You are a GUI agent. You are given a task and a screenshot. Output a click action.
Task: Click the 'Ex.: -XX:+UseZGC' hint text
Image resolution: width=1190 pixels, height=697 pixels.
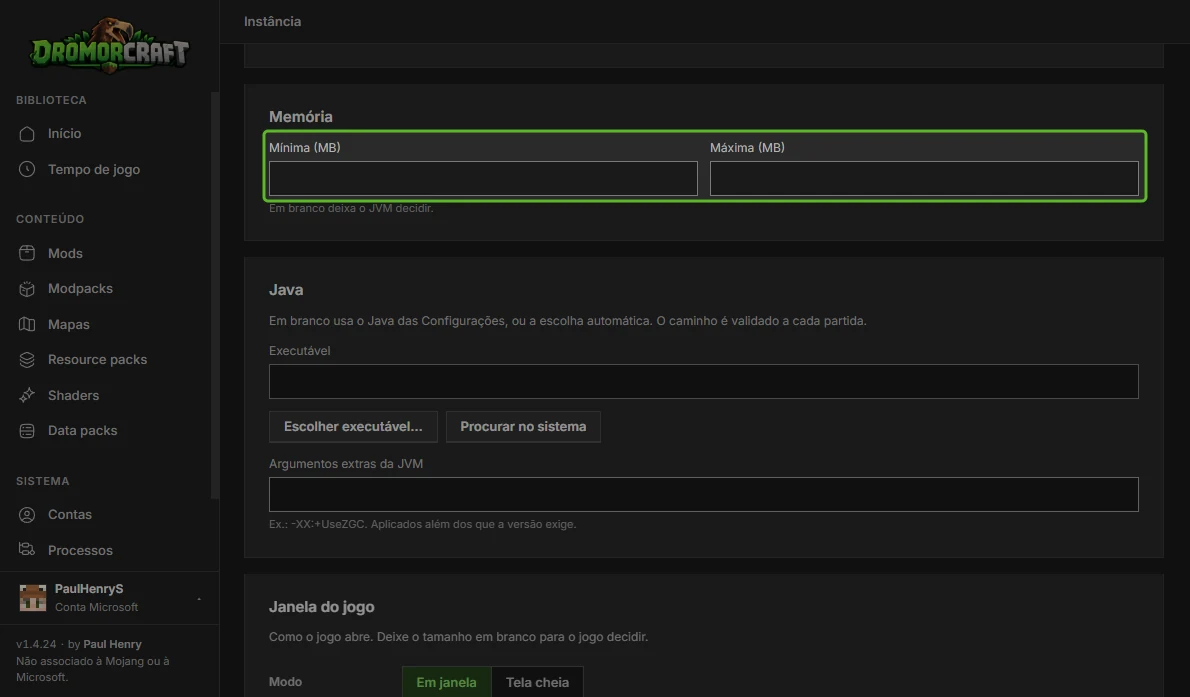point(422,524)
